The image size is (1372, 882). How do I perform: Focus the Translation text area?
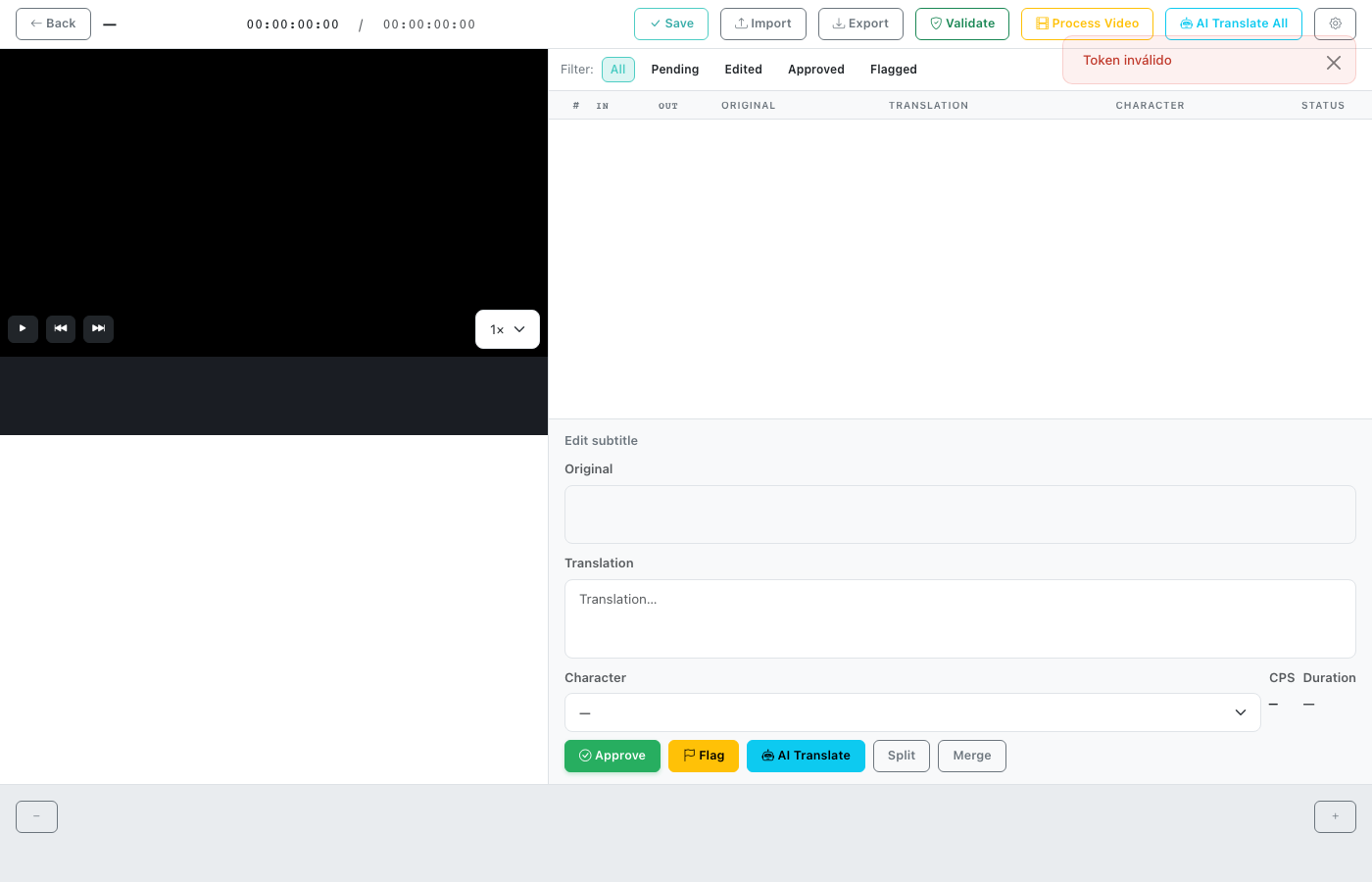[960, 618]
